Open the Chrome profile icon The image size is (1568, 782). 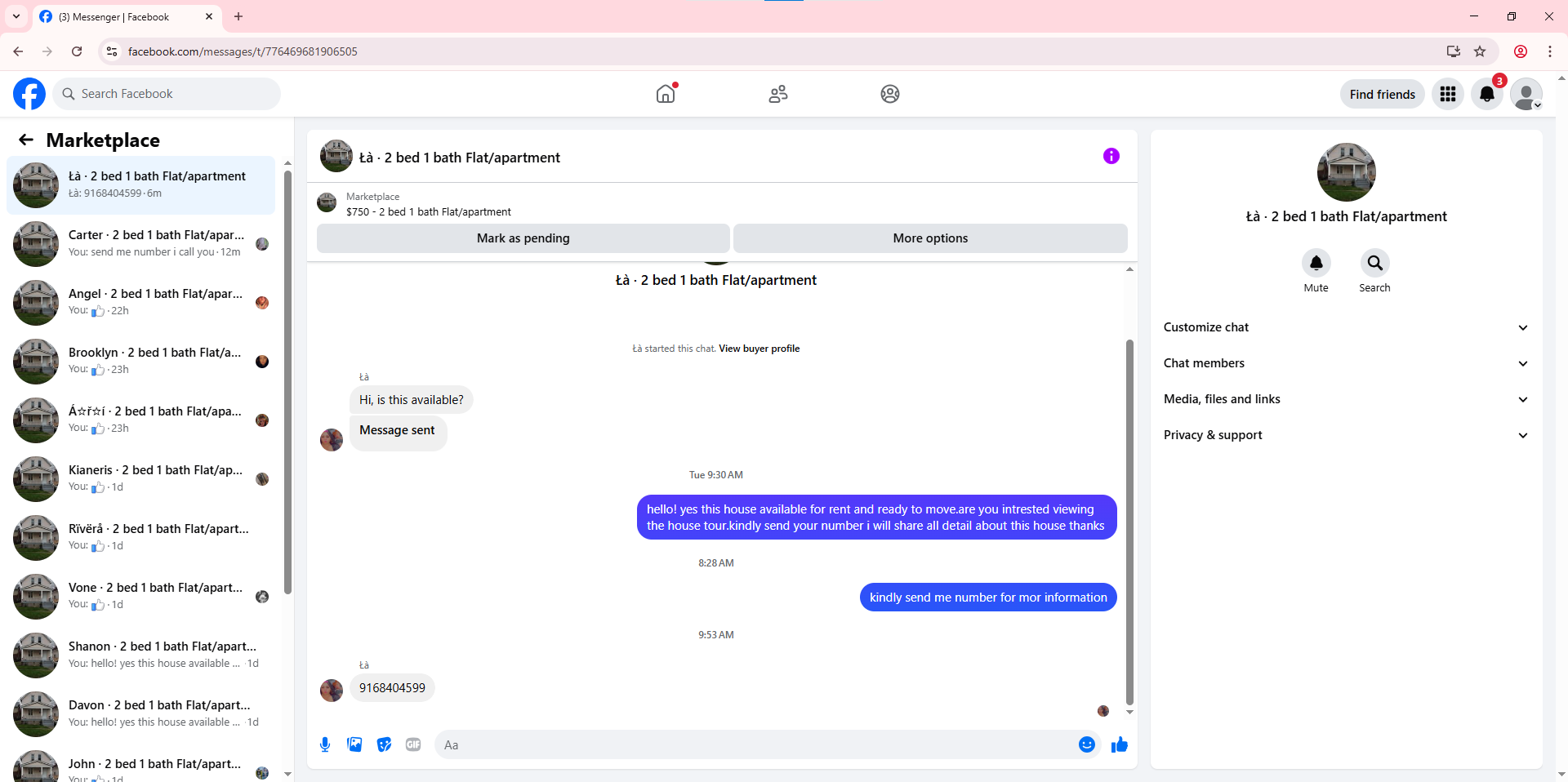[1521, 51]
